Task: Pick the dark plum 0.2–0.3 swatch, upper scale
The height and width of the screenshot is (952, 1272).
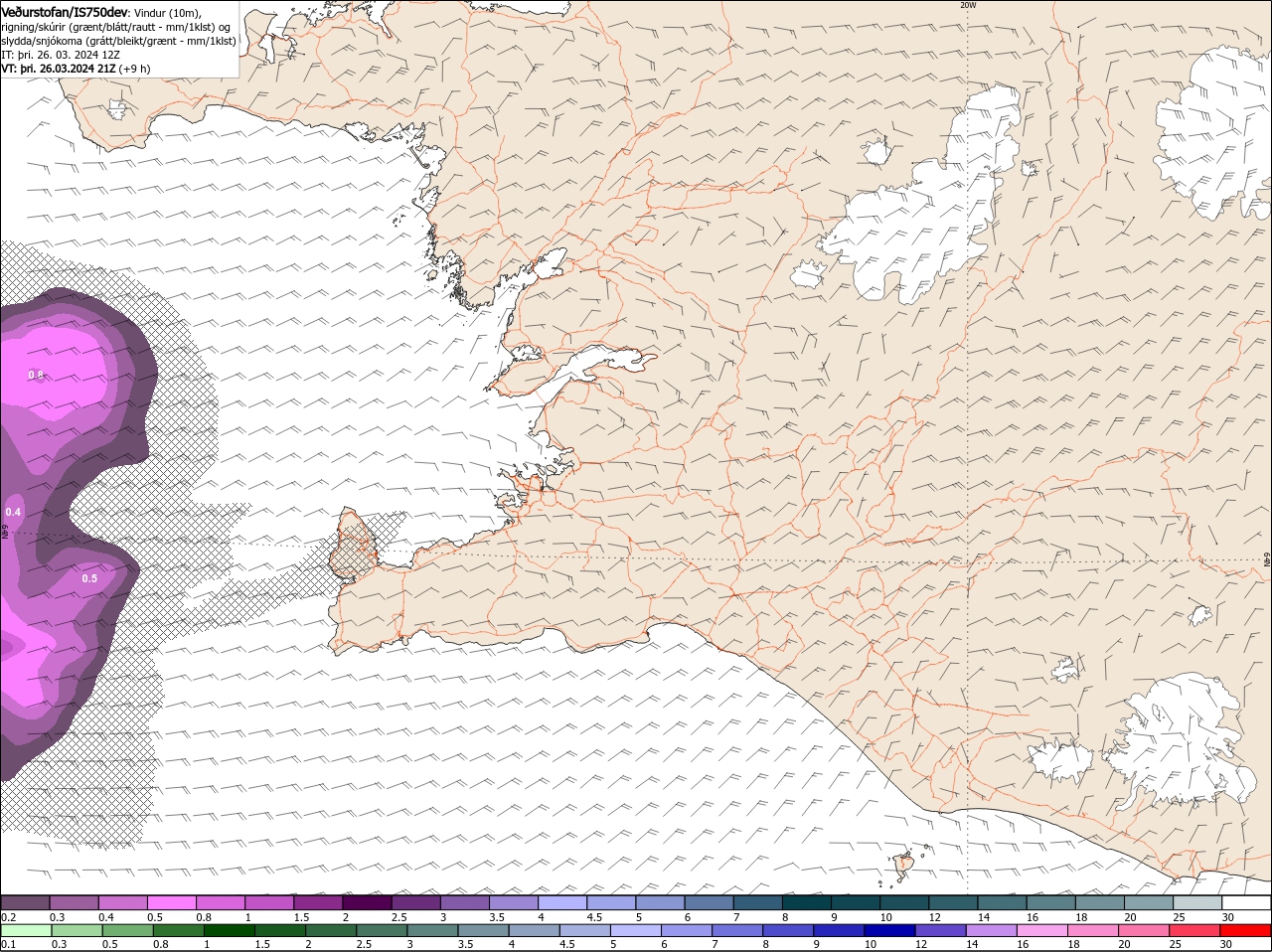Action: click(25, 902)
